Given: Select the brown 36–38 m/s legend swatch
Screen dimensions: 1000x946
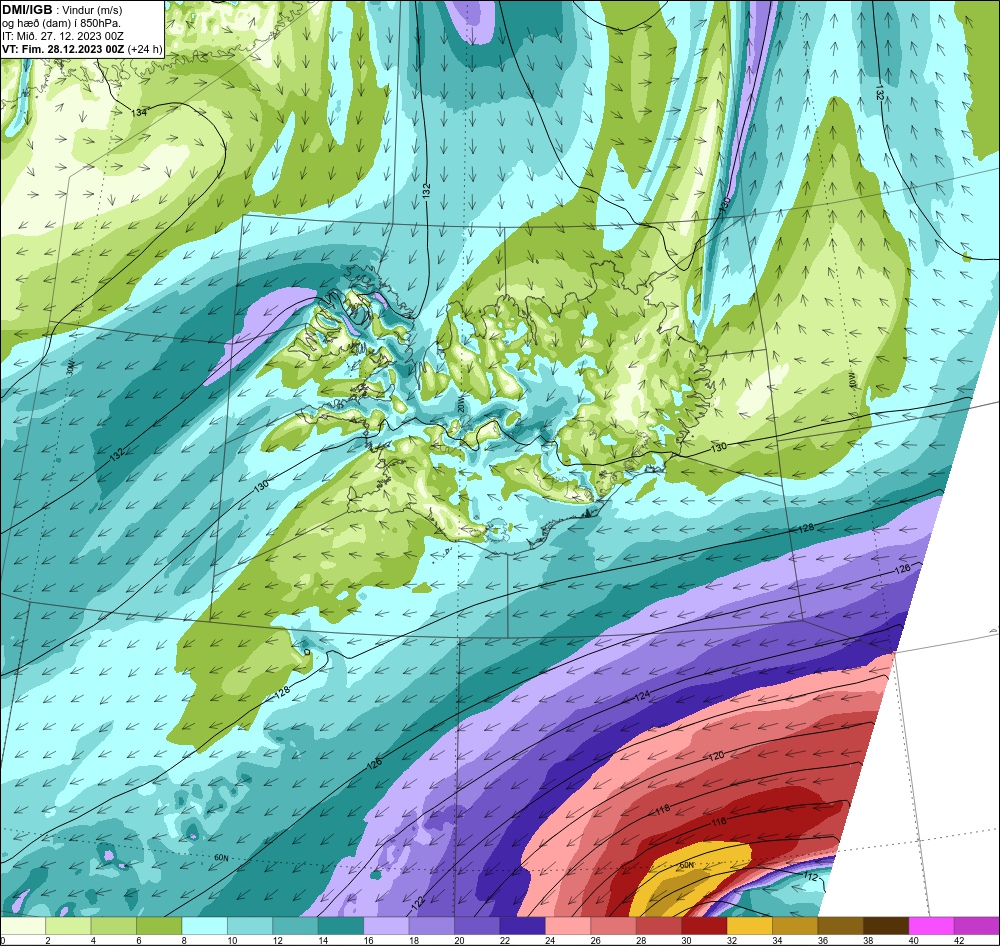Looking at the screenshot, I should coord(841,926).
